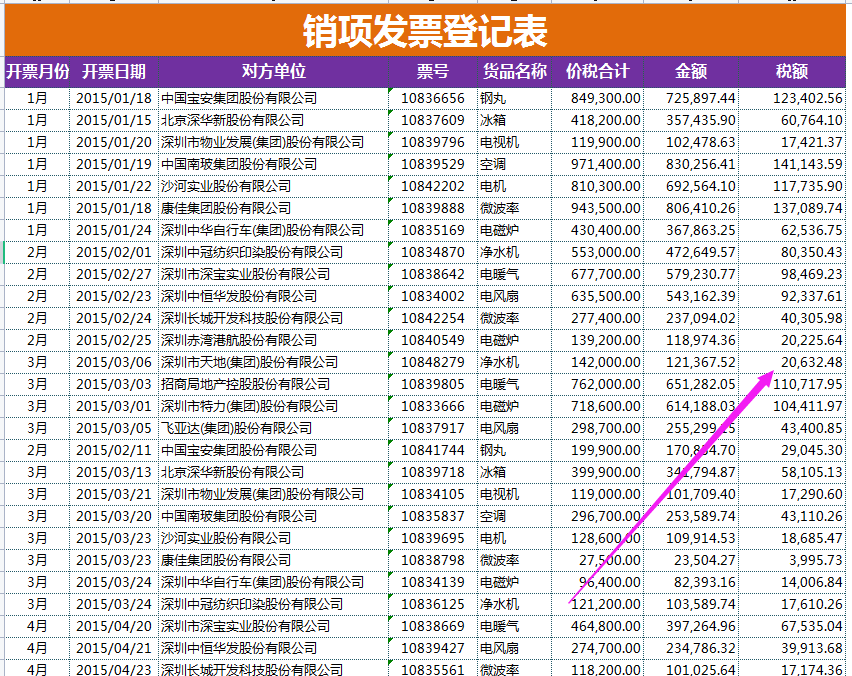Select amount cell 397,264.96

(x=691, y=627)
